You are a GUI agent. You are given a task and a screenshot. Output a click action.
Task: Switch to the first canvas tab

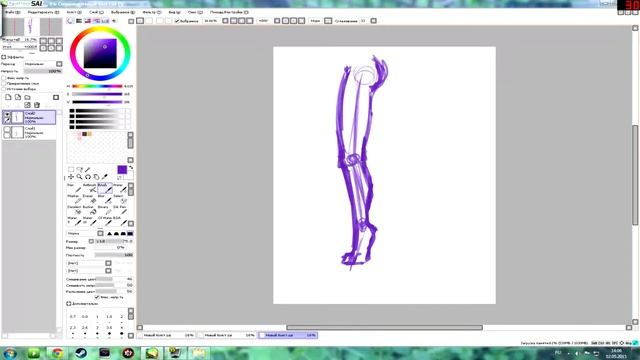(167, 335)
